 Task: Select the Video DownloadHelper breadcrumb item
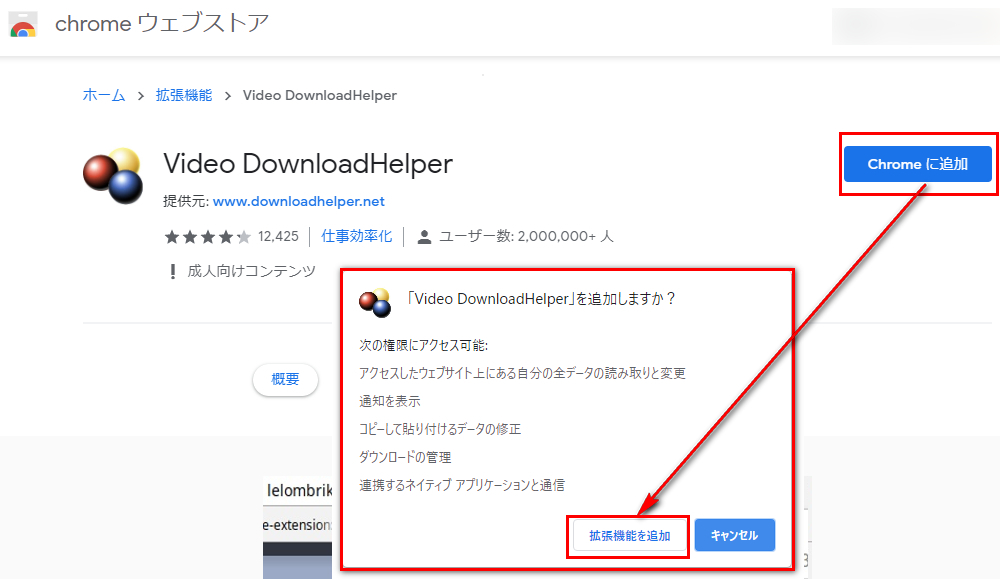tap(320, 95)
